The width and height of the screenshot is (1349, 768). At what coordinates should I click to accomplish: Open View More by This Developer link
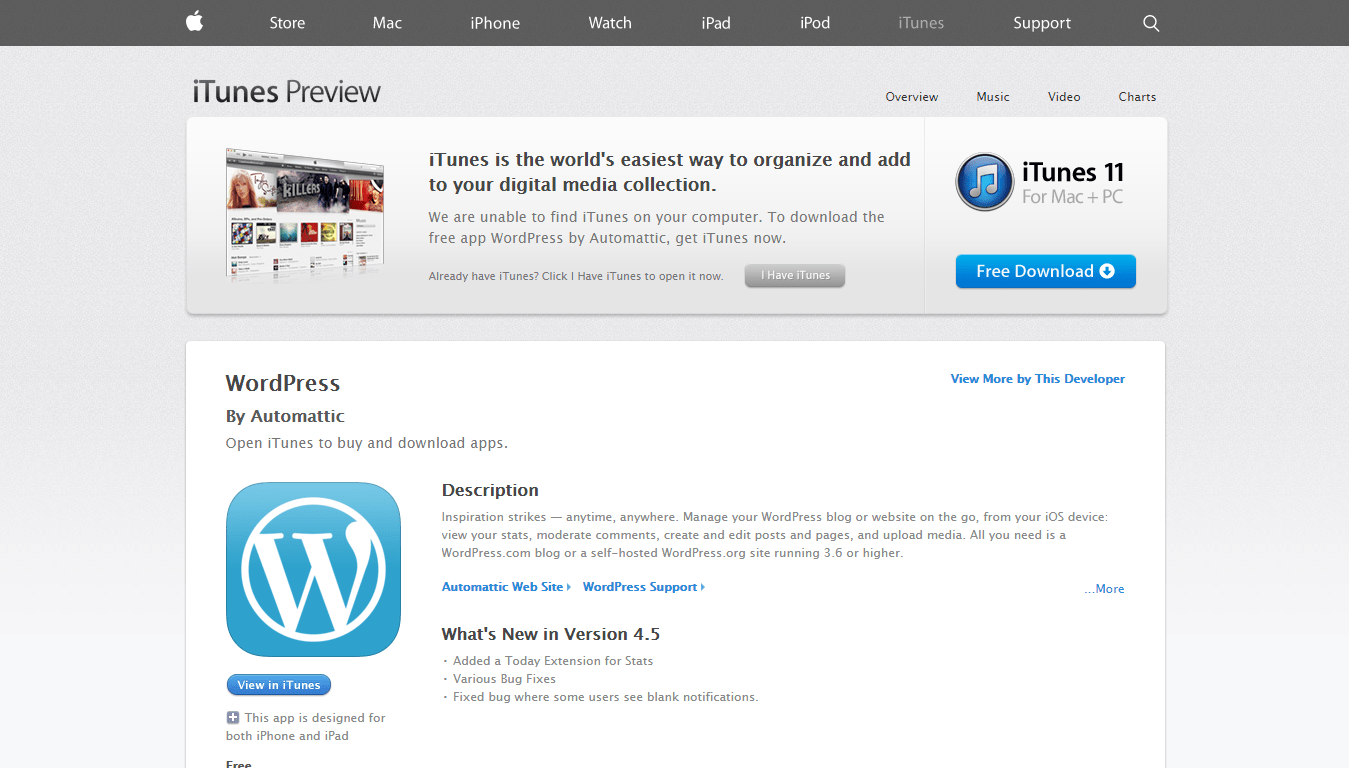(x=1038, y=379)
